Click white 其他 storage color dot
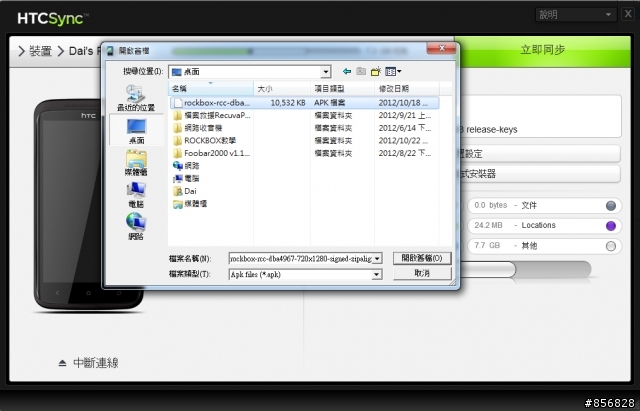 click(x=611, y=246)
